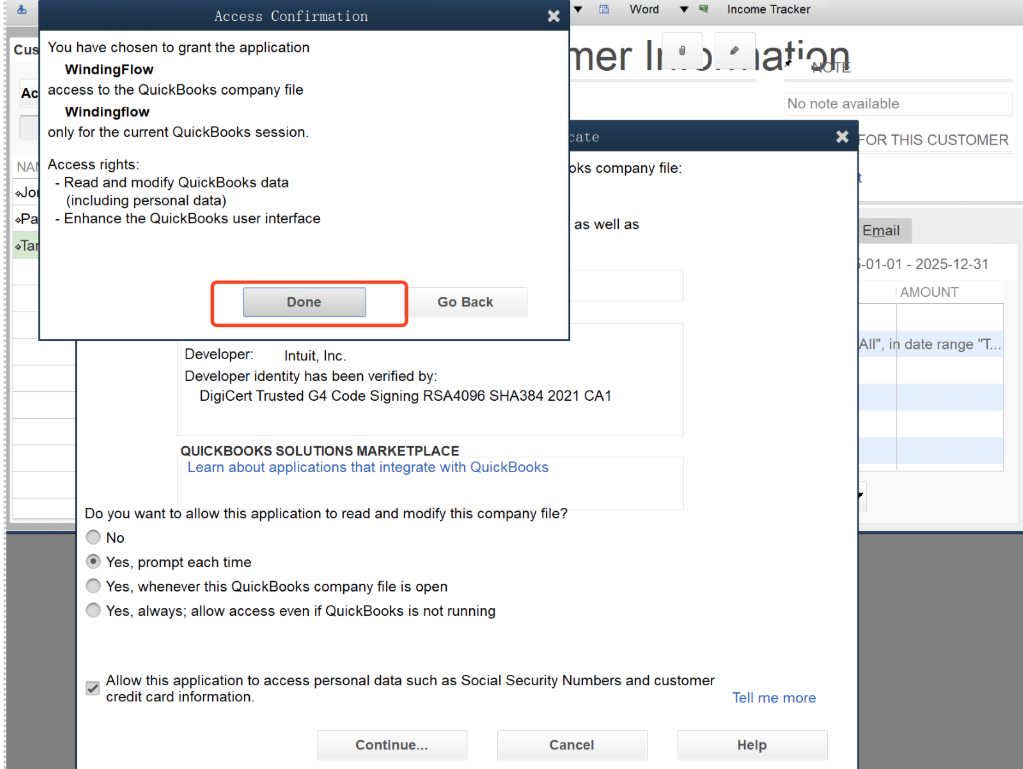Select the No radio option
Screen dimensions: 1023x769
point(93,537)
